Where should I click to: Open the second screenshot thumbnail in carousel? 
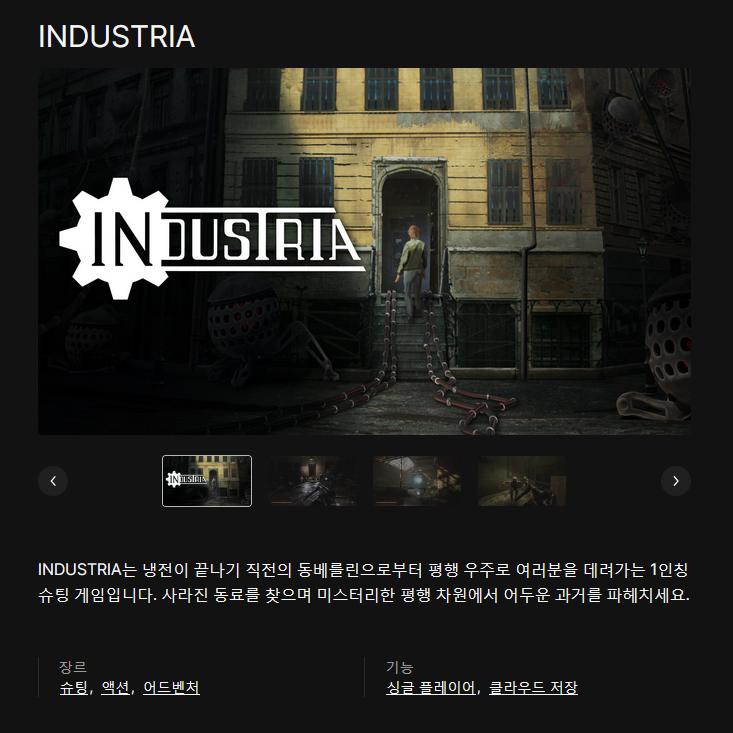pyautogui.click(x=312, y=481)
